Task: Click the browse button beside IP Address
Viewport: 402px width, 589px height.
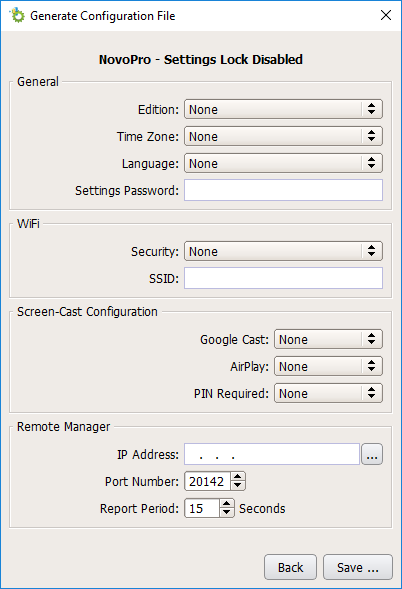Action: point(372,454)
